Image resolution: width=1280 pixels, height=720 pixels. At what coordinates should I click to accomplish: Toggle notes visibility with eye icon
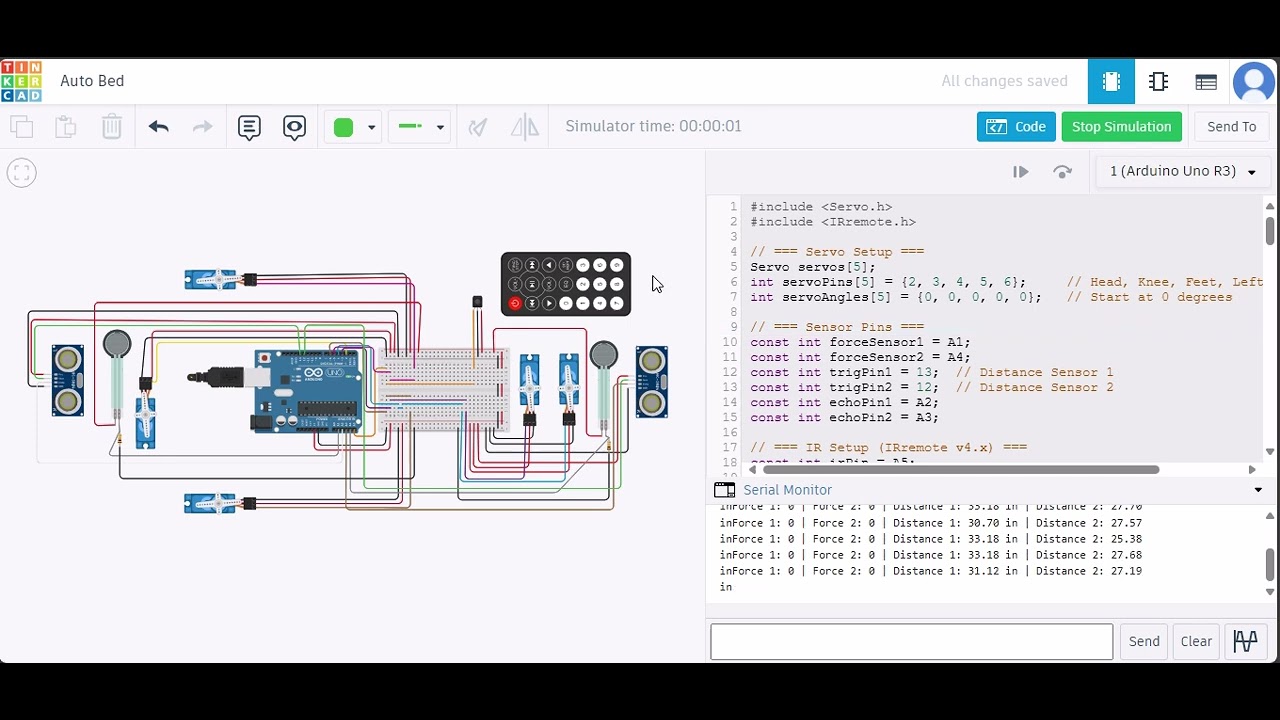coord(294,127)
